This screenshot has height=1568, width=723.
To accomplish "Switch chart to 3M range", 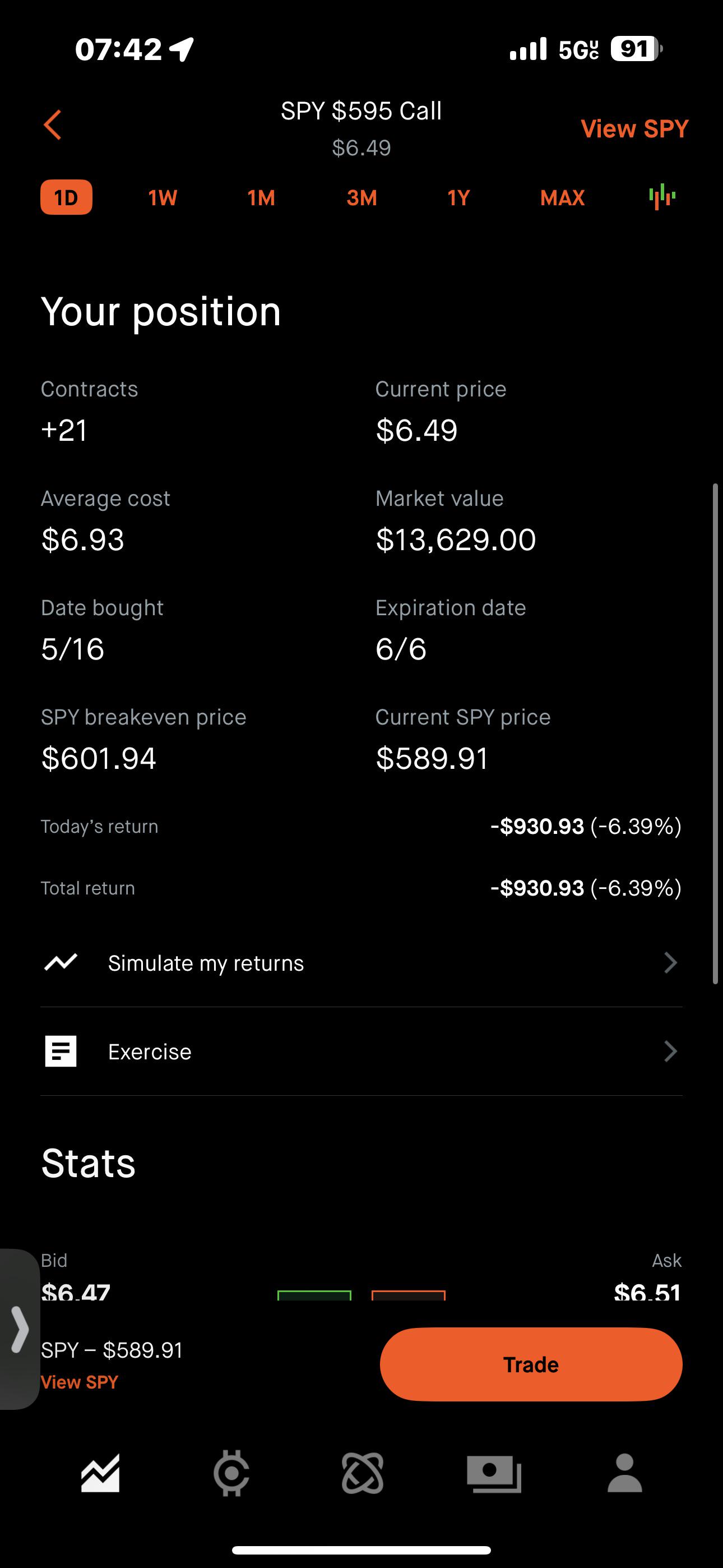I will click(x=361, y=197).
